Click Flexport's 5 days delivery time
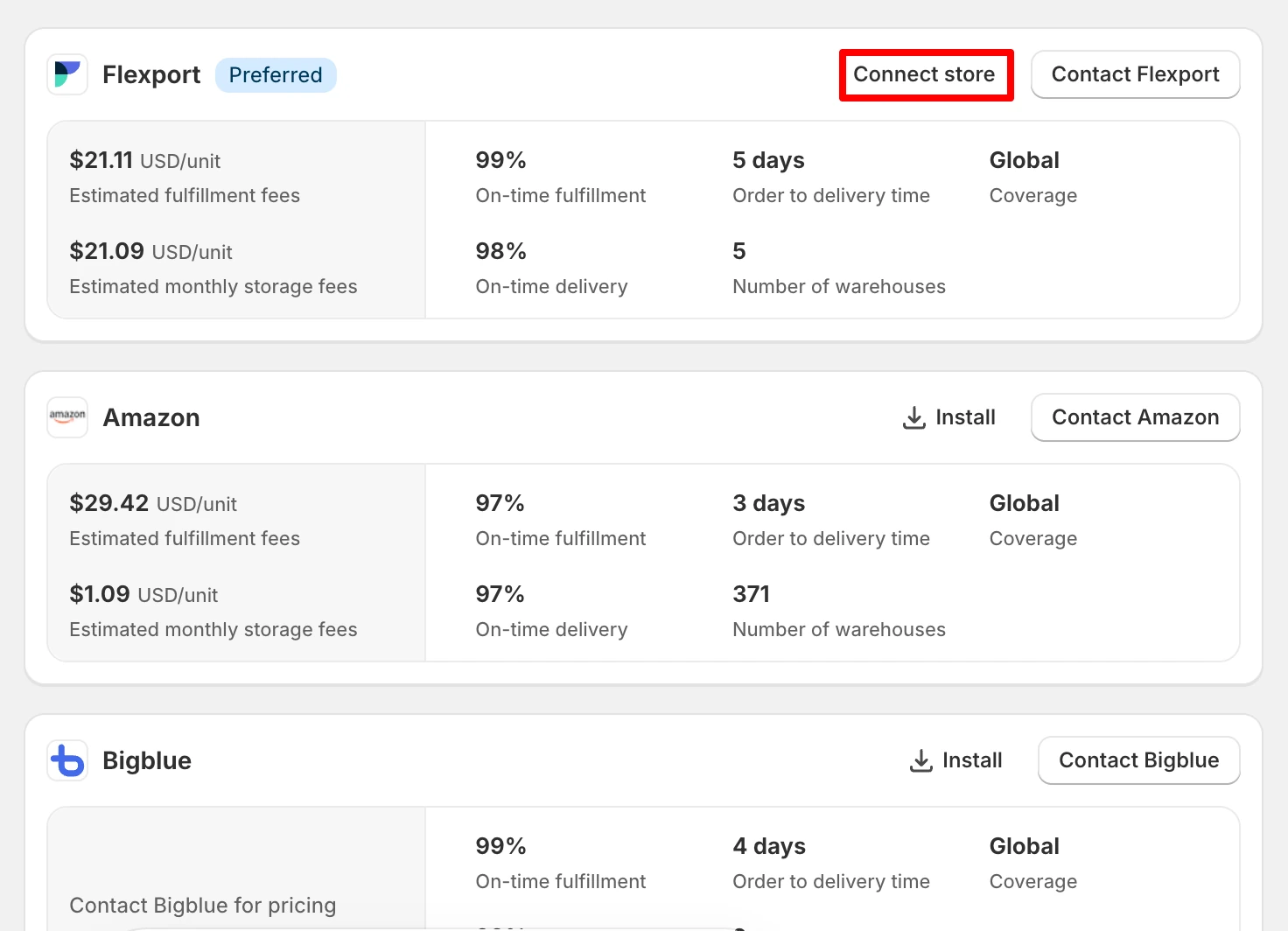This screenshot has height=931, width=1288. point(768,160)
